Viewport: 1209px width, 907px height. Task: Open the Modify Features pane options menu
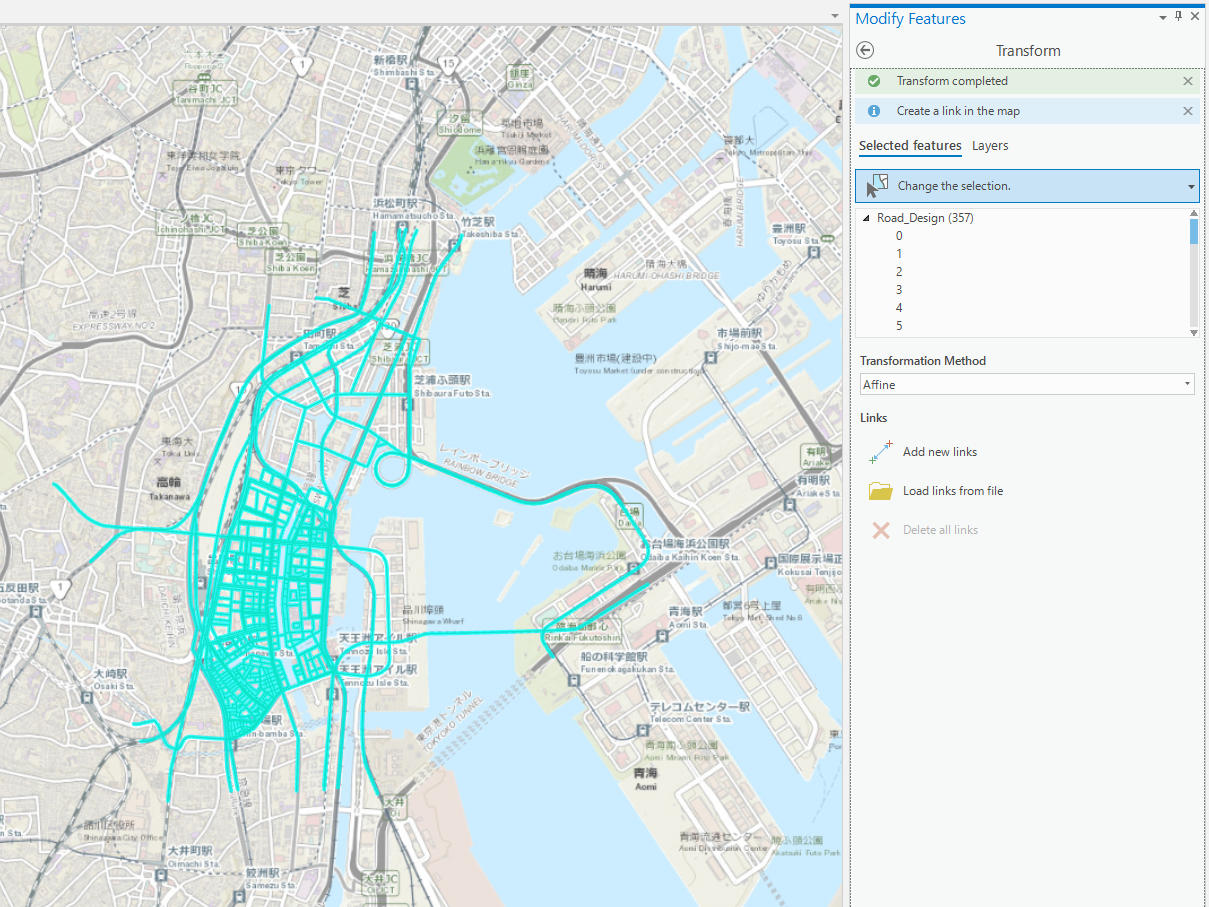coord(1163,18)
